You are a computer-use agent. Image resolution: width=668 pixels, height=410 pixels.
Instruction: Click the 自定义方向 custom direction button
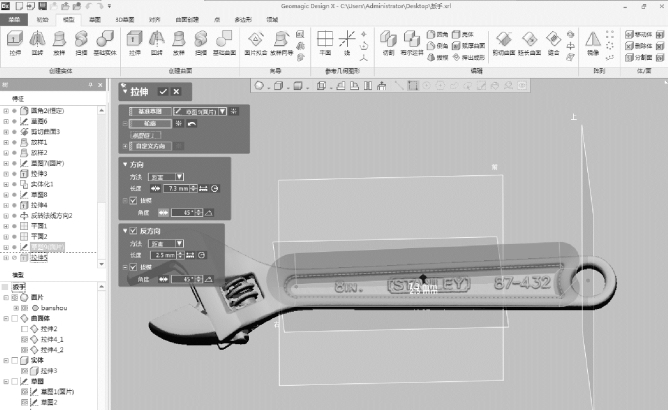point(150,146)
